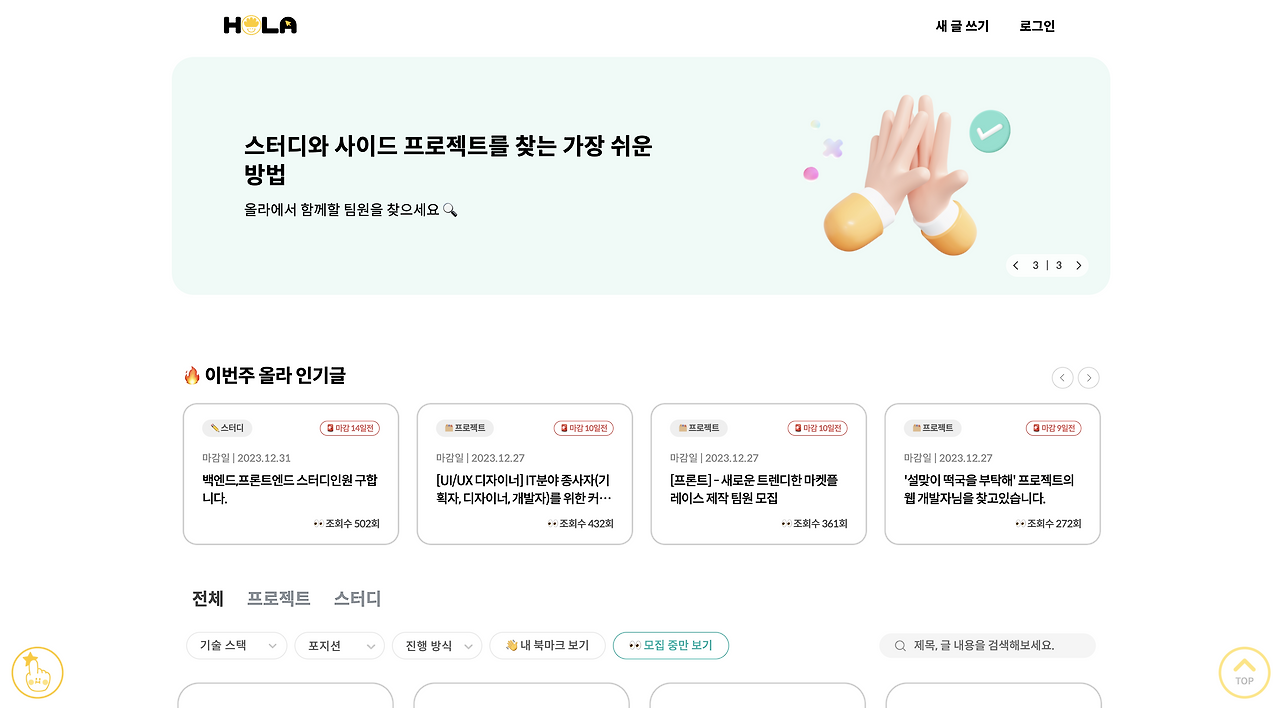Toggle the 스터디 badge on the first card

click(226, 428)
